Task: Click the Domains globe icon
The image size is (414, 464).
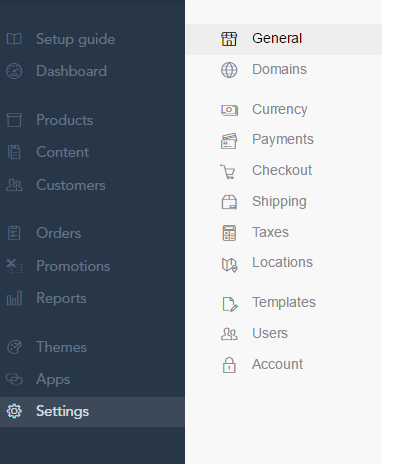Action: tap(229, 70)
